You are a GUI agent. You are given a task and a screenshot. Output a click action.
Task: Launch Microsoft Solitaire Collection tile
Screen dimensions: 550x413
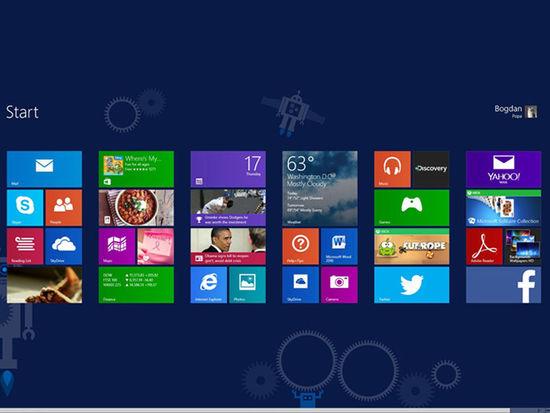pos(503,208)
